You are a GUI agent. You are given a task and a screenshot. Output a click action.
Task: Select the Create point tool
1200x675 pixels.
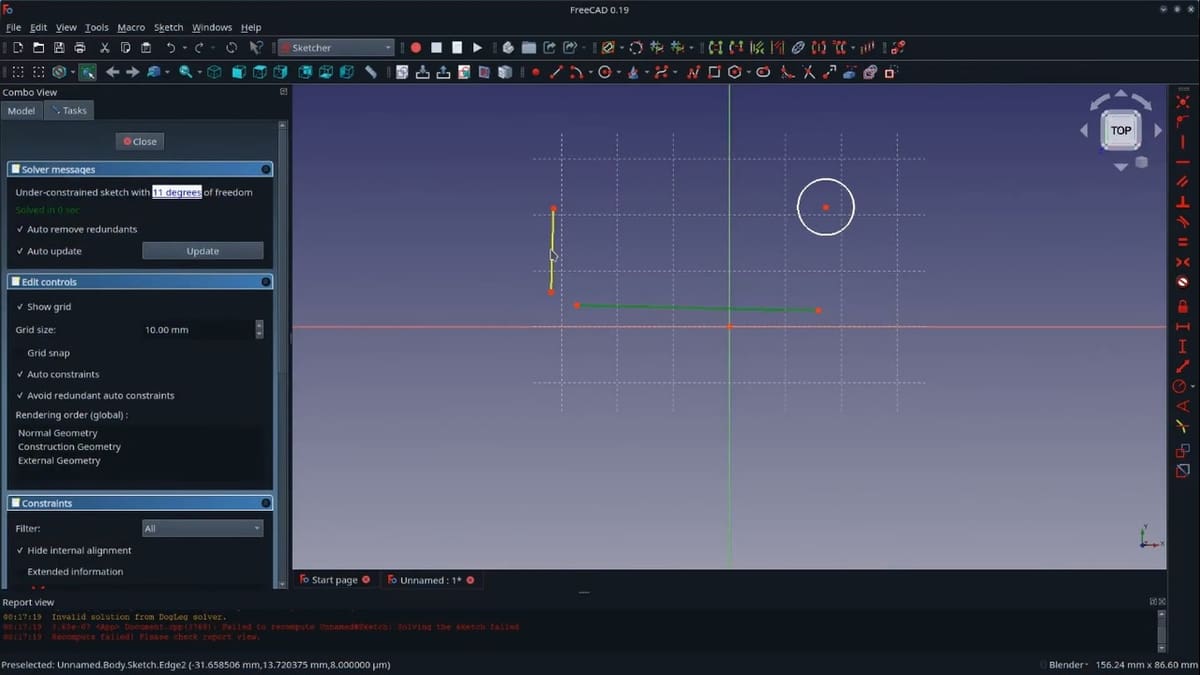535,72
